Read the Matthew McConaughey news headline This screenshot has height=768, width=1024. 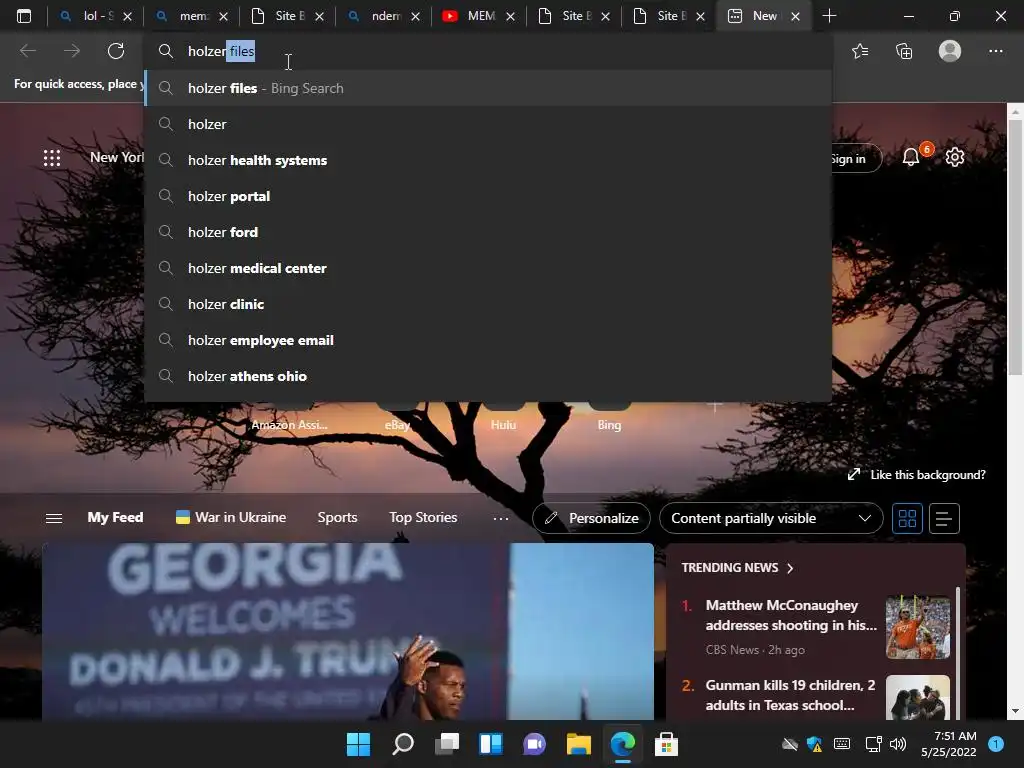coord(791,615)
